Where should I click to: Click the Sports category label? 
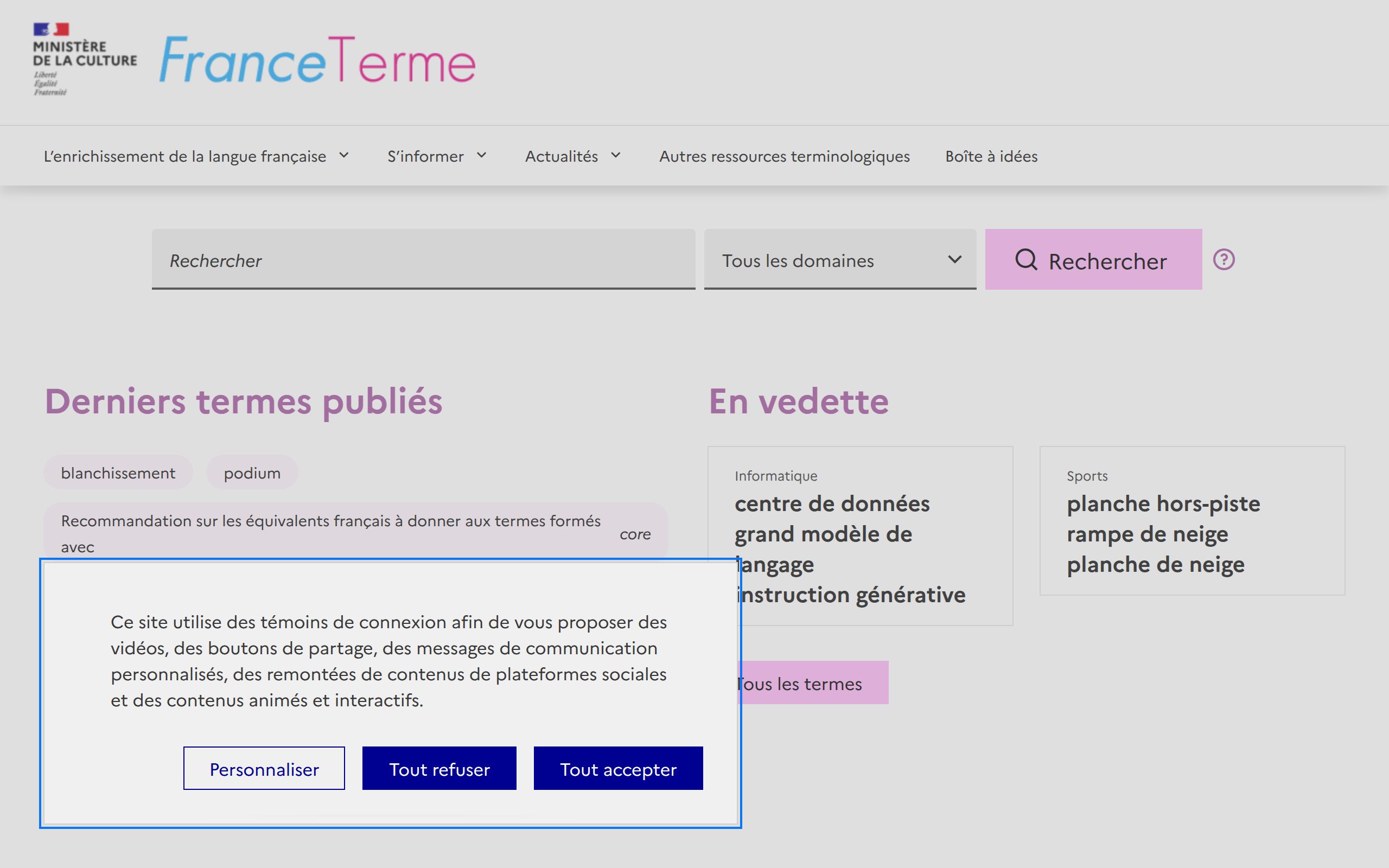[1087, 476]
